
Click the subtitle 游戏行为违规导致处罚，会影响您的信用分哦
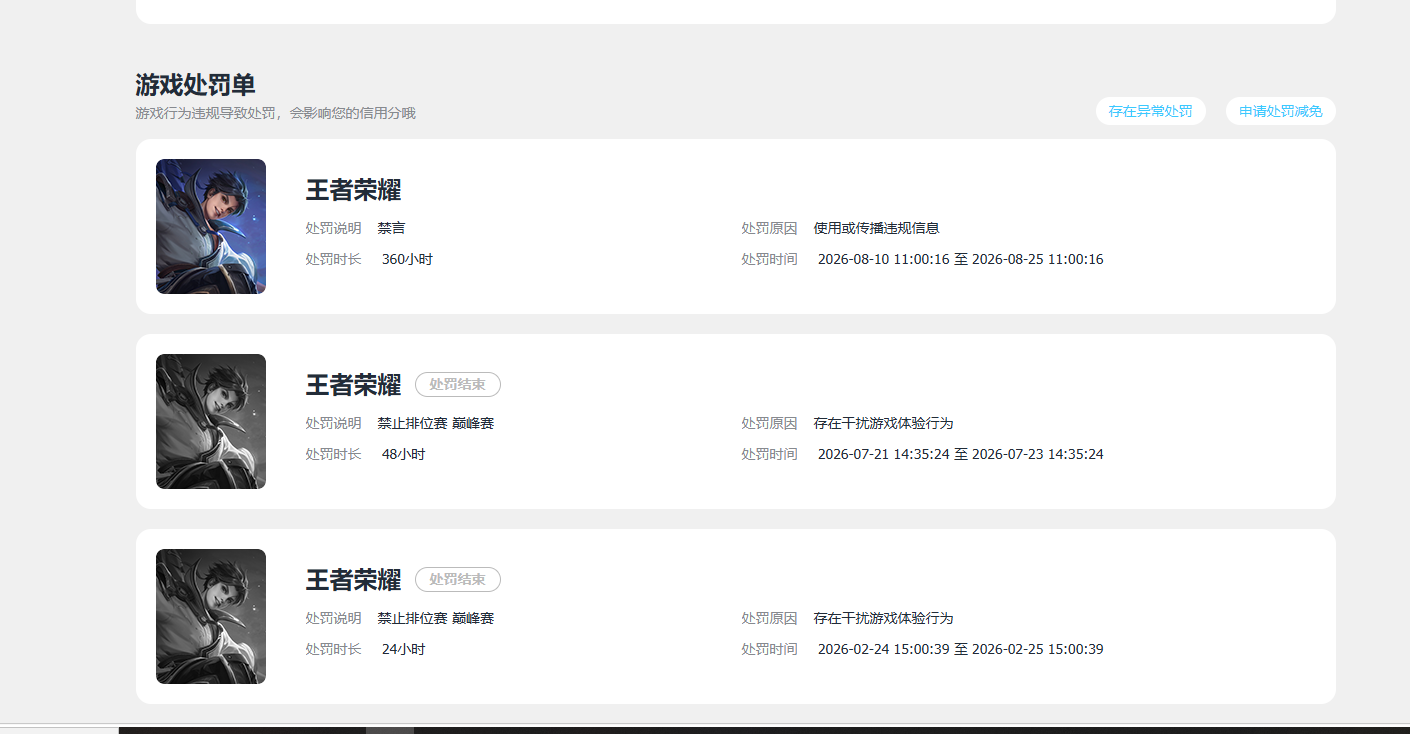point(275,113)
